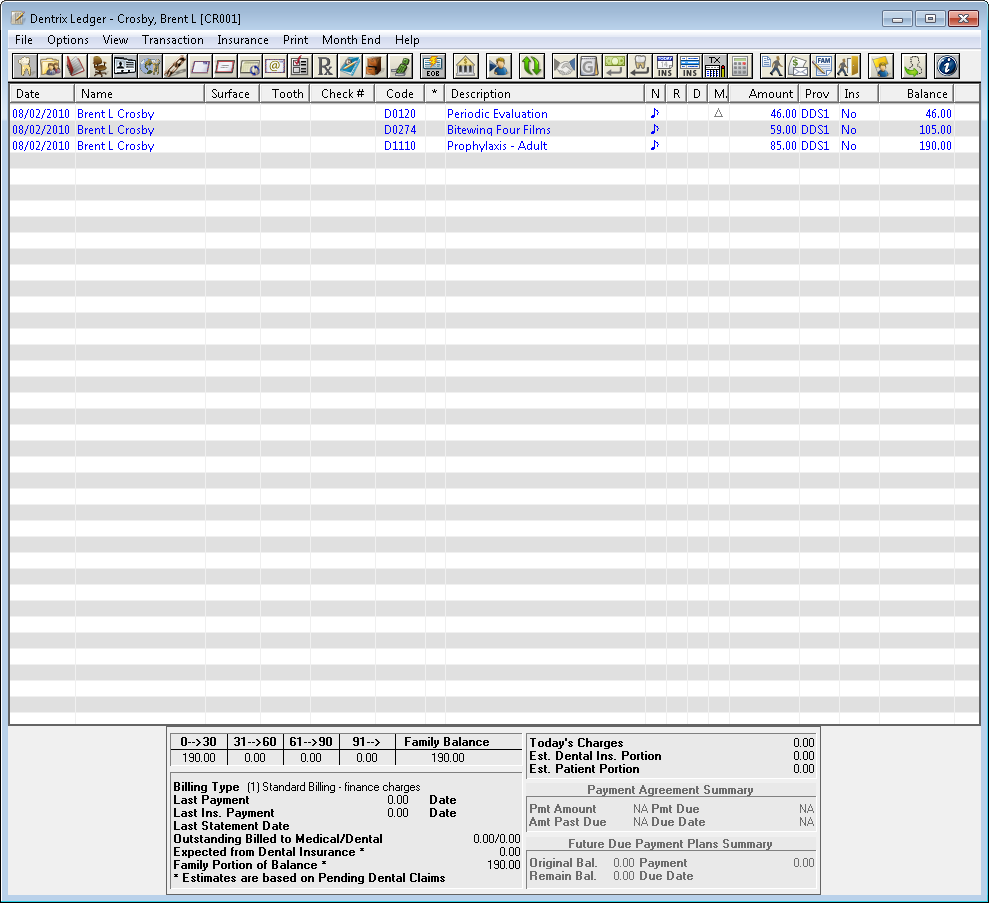The image size is (989, 903).
Task: Open the Family File module
Action: [49, 66]
